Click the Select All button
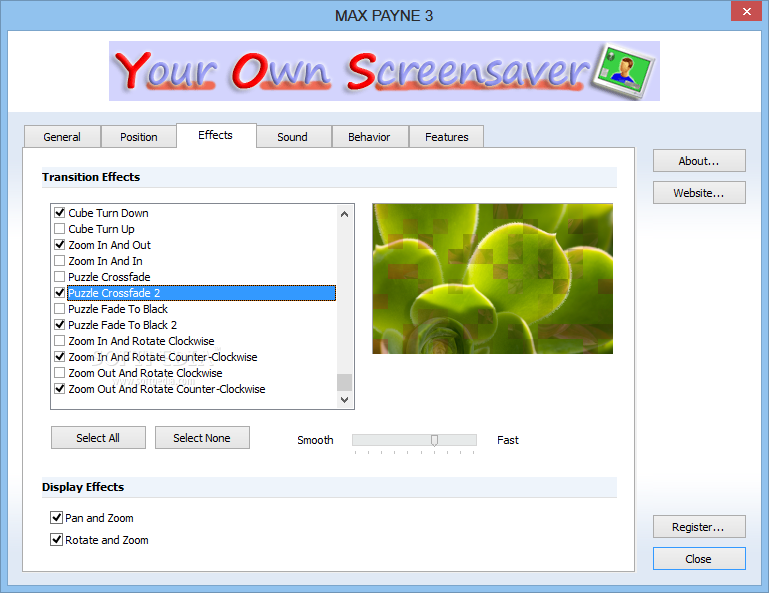Viewport: 769px width, 593px height. tap(98, 438)
